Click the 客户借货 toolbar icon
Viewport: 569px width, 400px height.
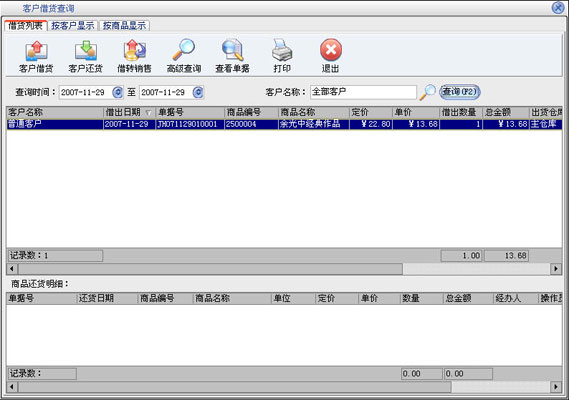[36, 51]
